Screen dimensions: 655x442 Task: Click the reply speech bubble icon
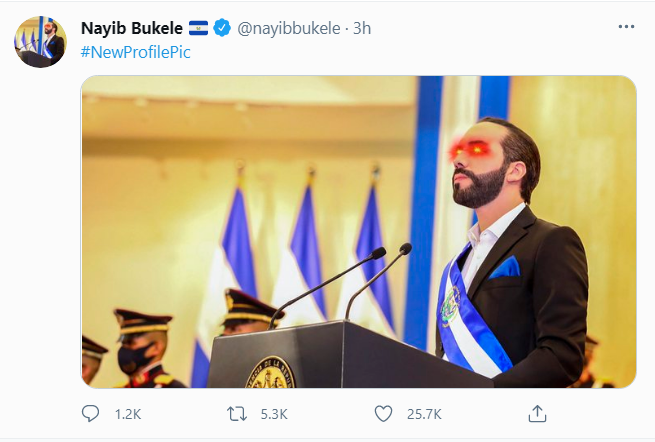pyautogui.click(x=90, y=412)
